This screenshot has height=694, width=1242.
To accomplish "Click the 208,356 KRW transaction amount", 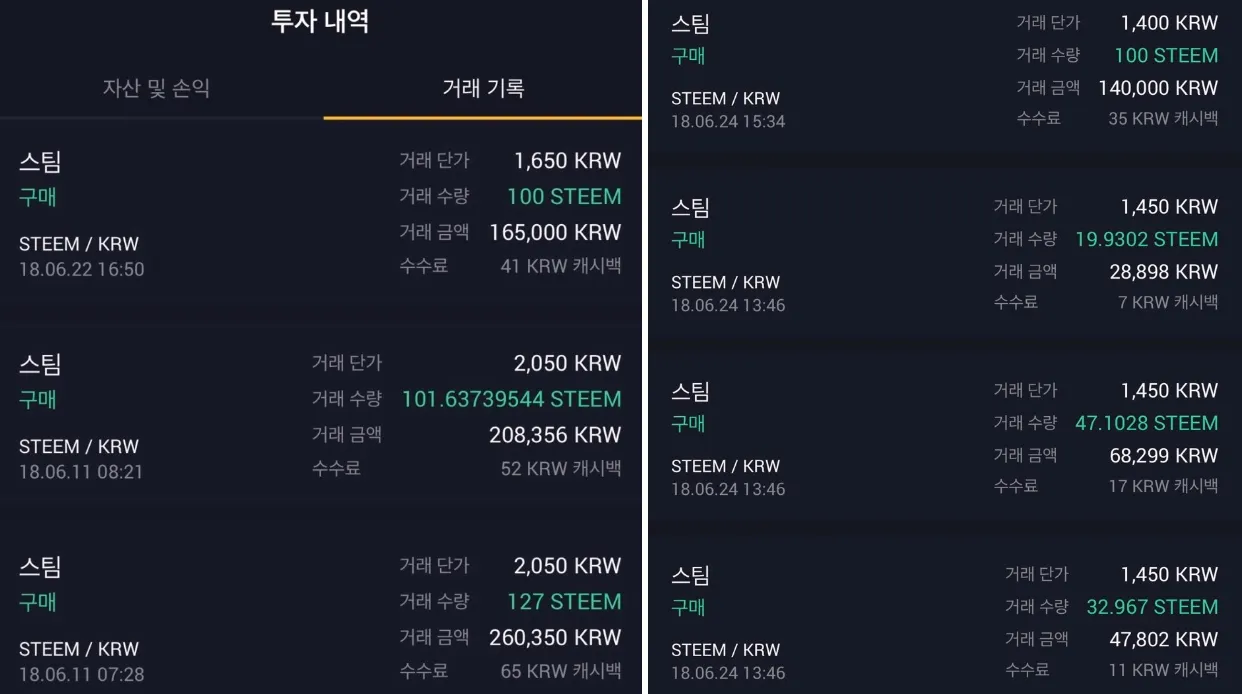I will coord(555,435).
